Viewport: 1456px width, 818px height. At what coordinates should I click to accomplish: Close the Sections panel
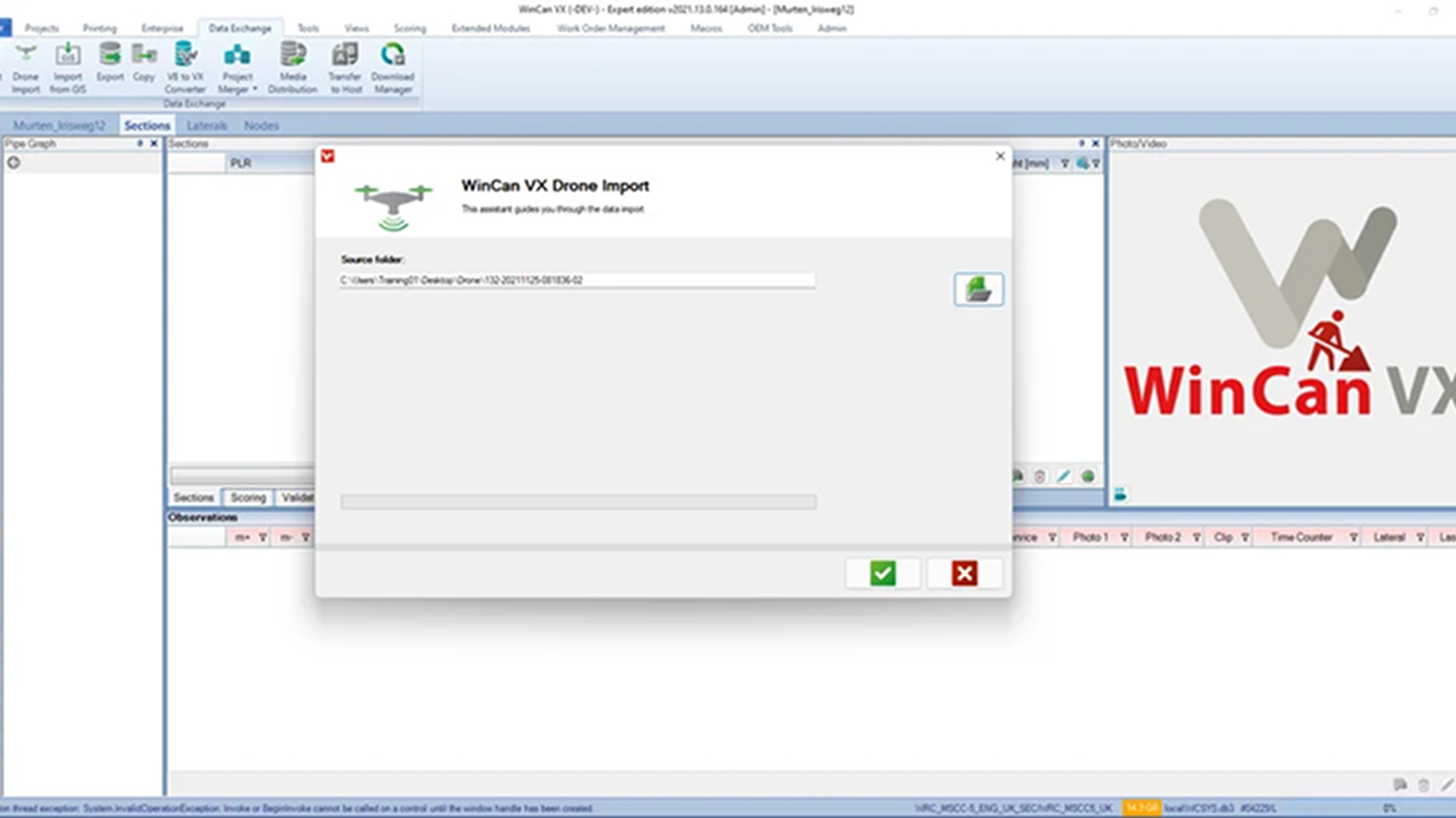click(x=1095, y=144)
